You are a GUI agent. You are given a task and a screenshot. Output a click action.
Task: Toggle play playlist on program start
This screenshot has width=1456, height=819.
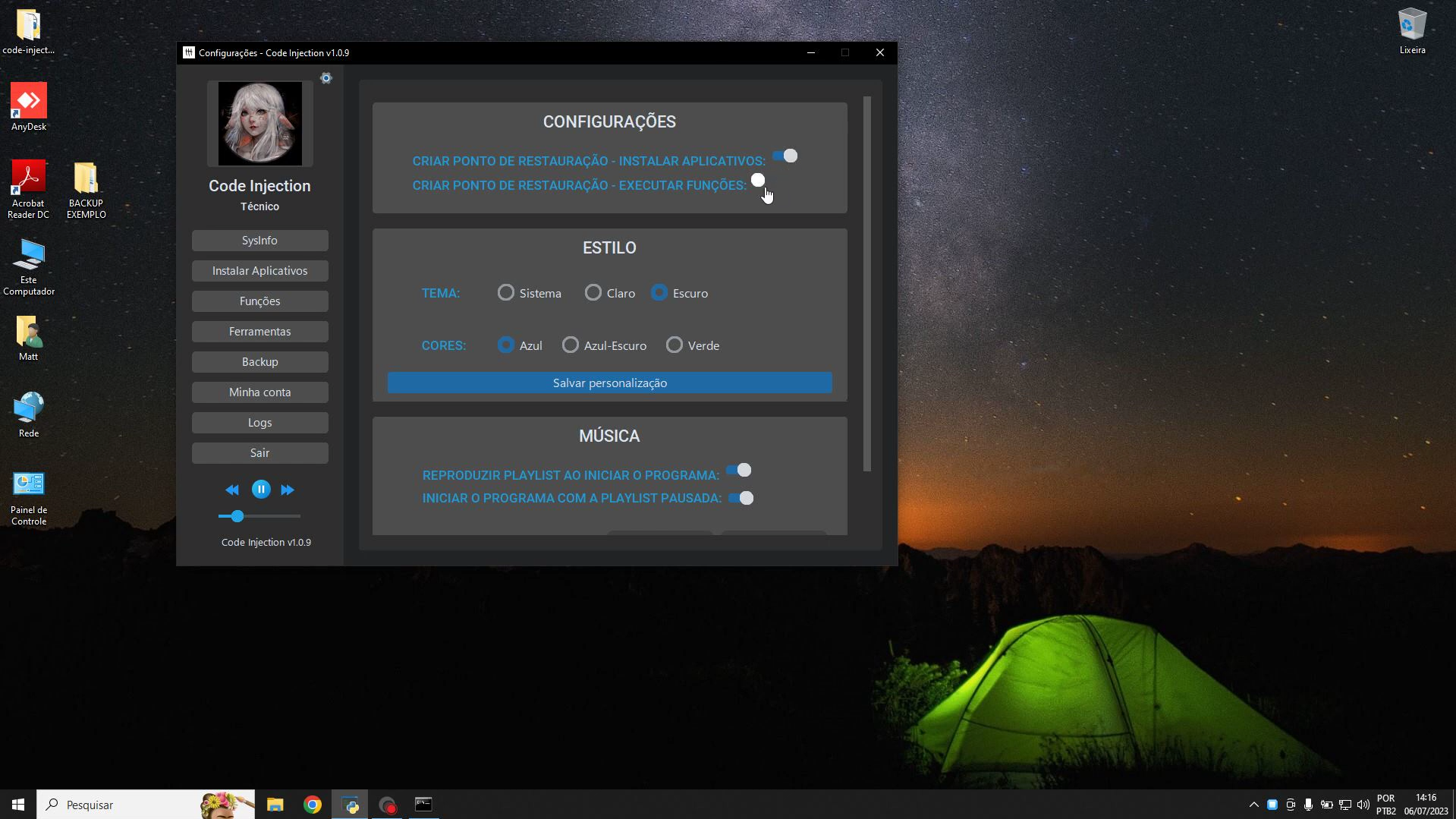pyautogui.click(x=739, y=471)
